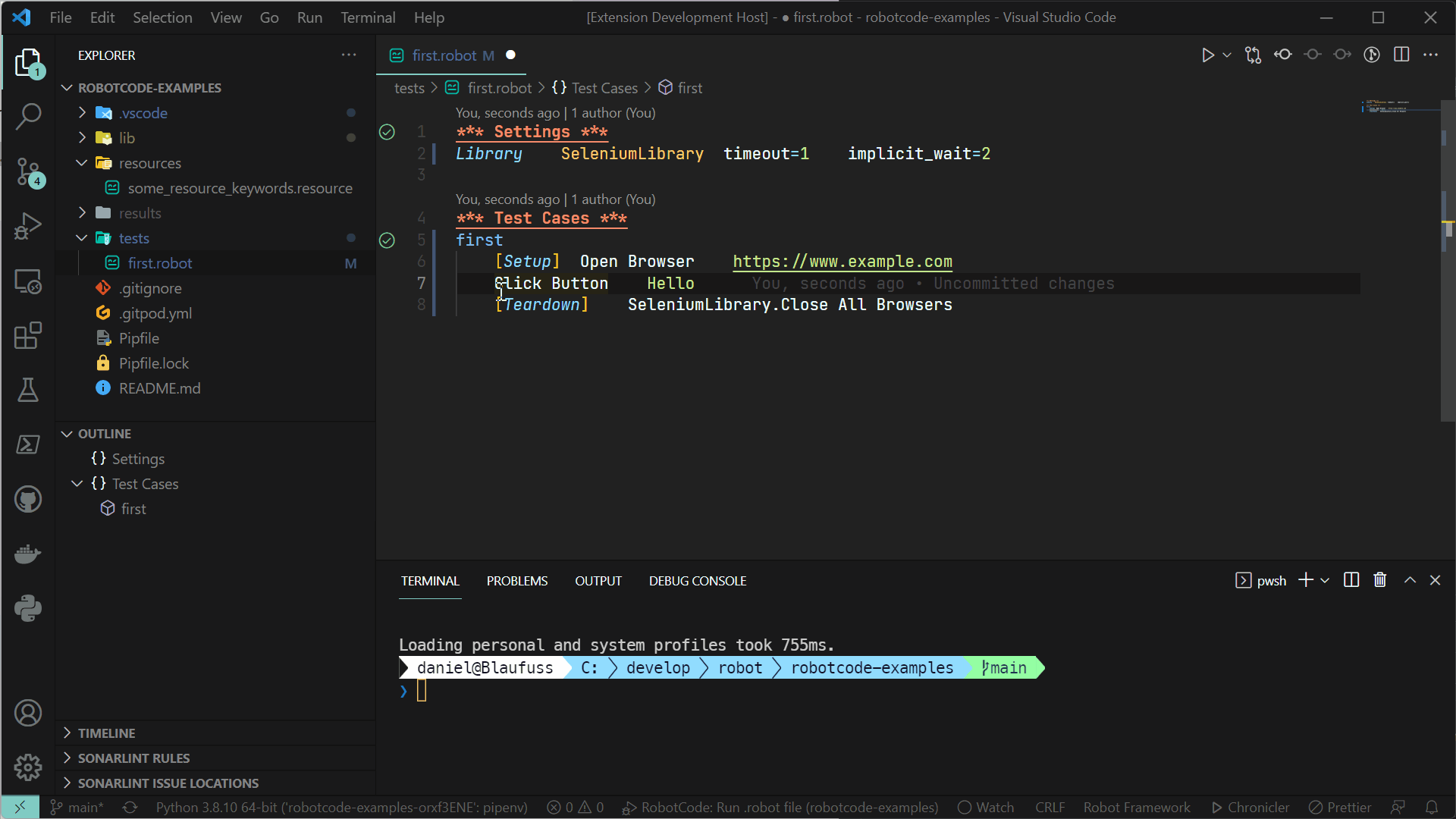This screenshot has height=819, width=1456.
Task: Switch to the PROBLEMS tab
Action: 516,581
